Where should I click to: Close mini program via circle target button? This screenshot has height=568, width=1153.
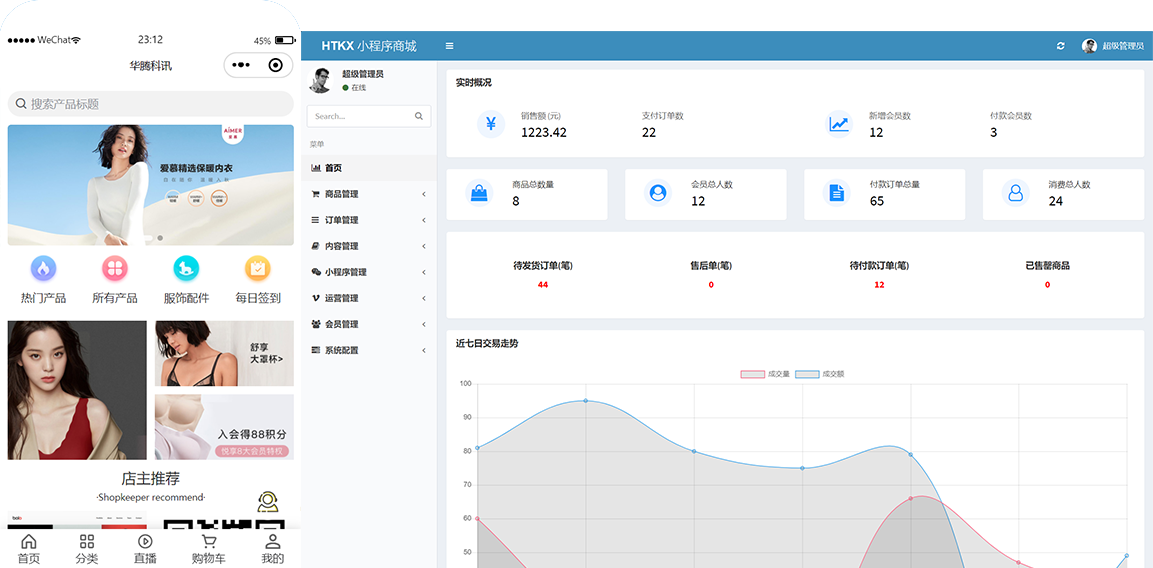point(275,65)
